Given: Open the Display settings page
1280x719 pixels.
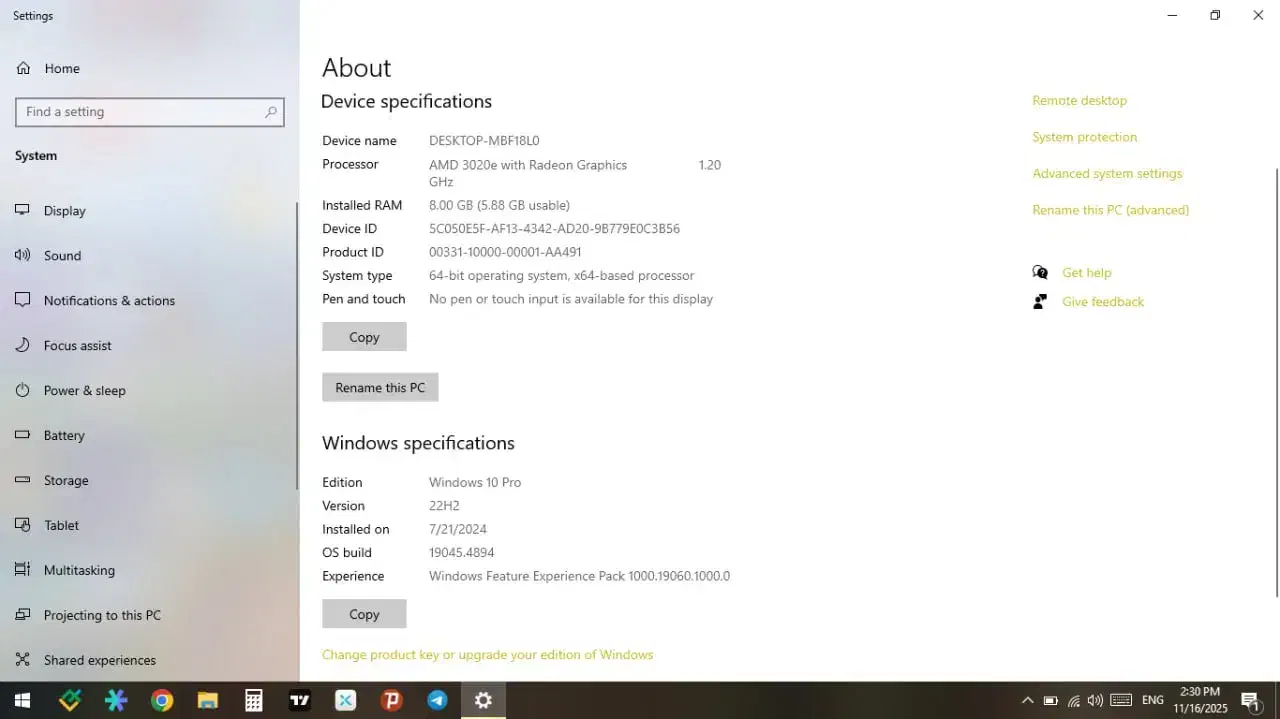Looking at the screenshot, I should click(x=65, y=211).
